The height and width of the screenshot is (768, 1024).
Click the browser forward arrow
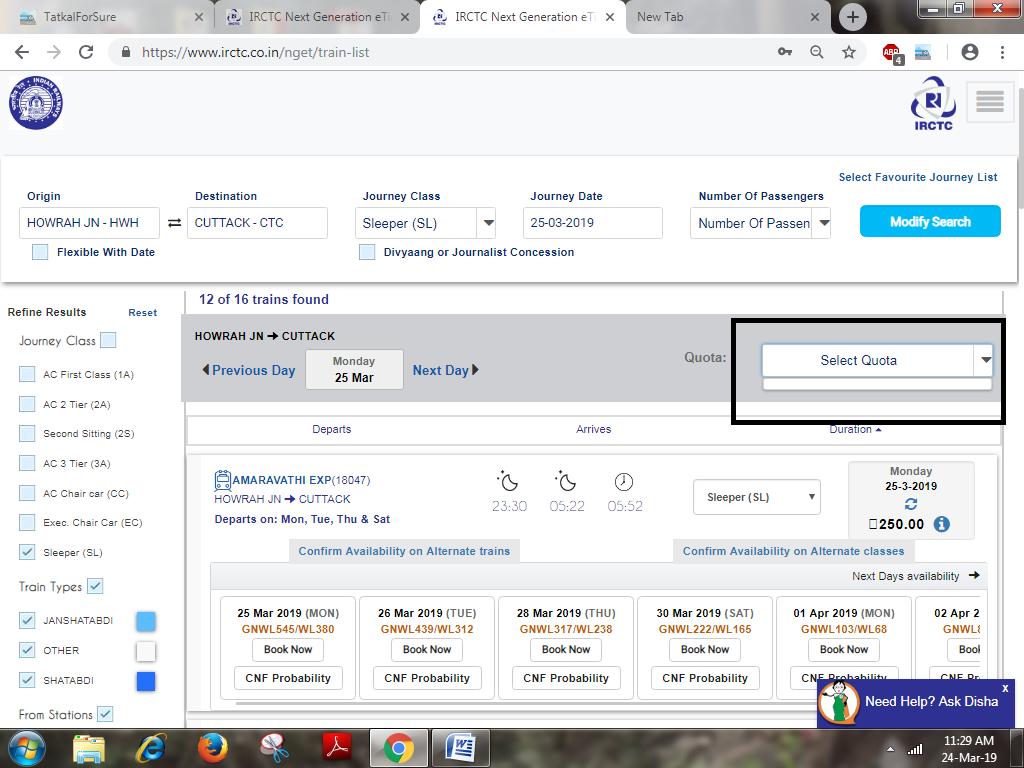click(x=54, y=52)
